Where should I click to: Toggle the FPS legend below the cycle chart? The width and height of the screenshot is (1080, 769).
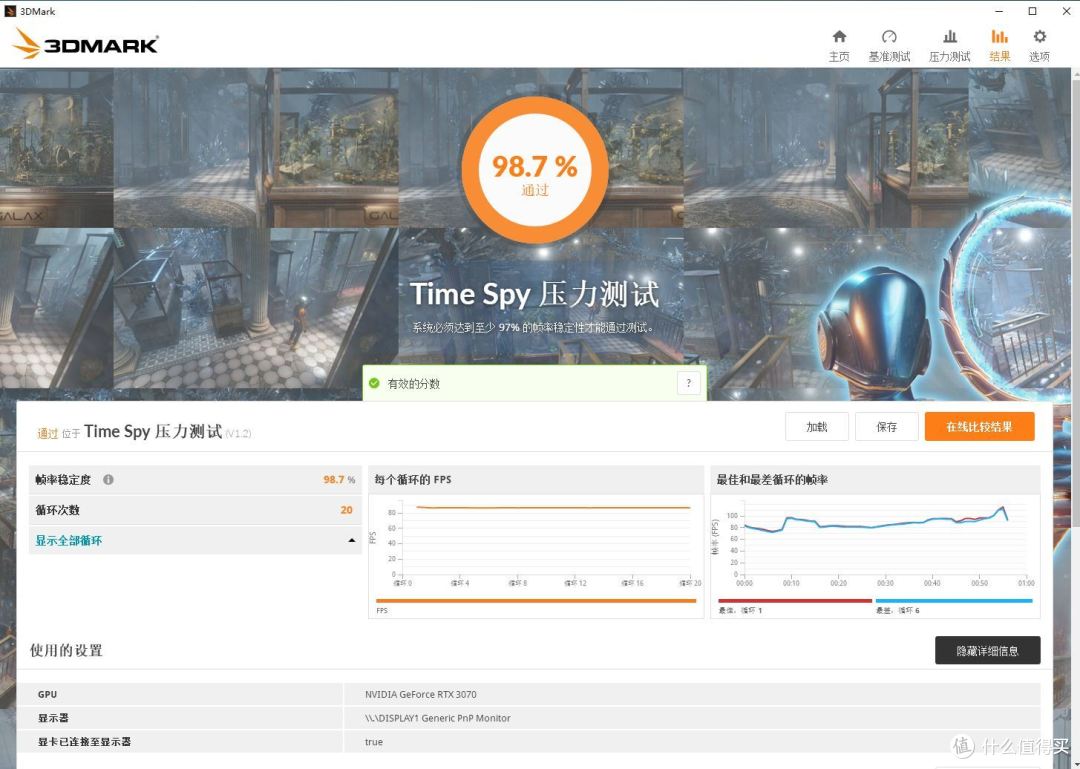click(382, 609)
